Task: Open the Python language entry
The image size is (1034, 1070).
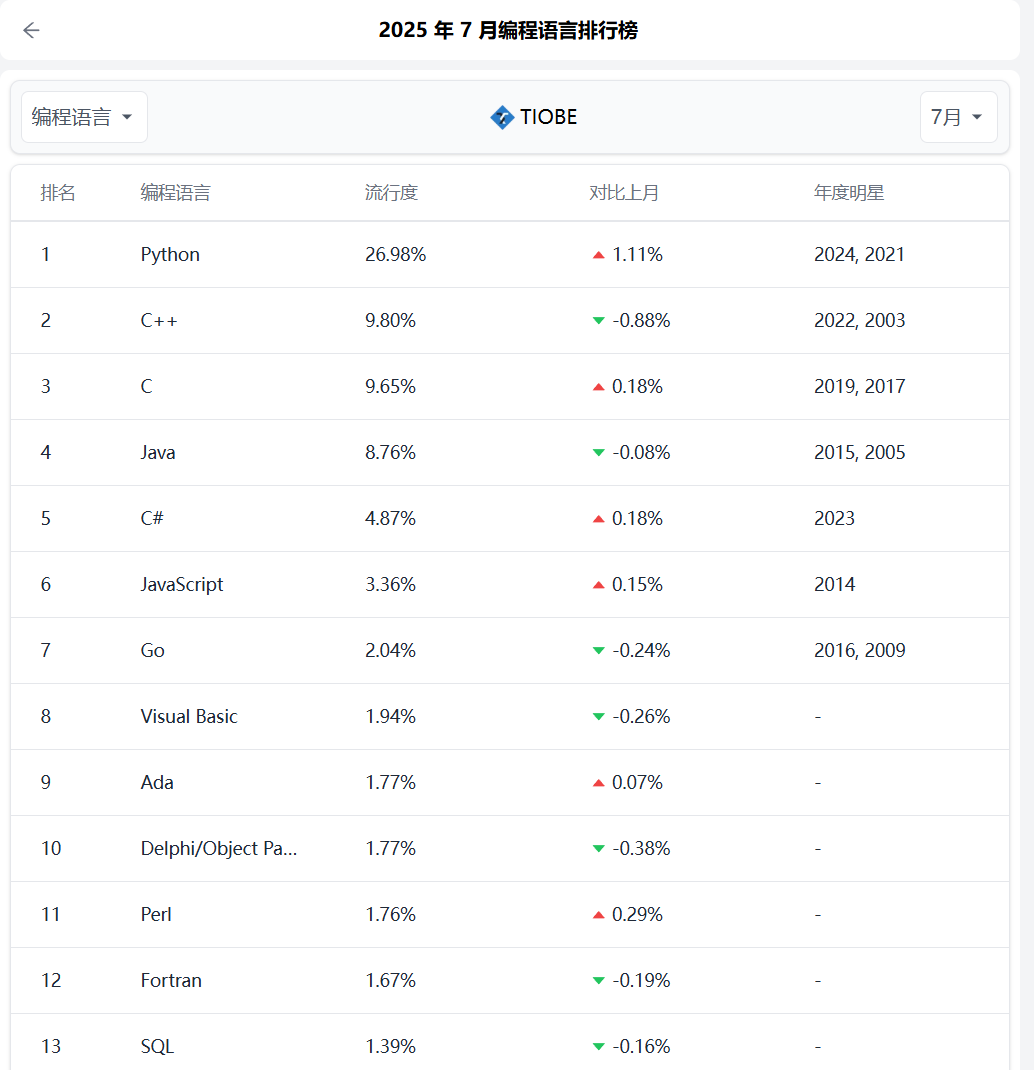Action: click(170, 255)
